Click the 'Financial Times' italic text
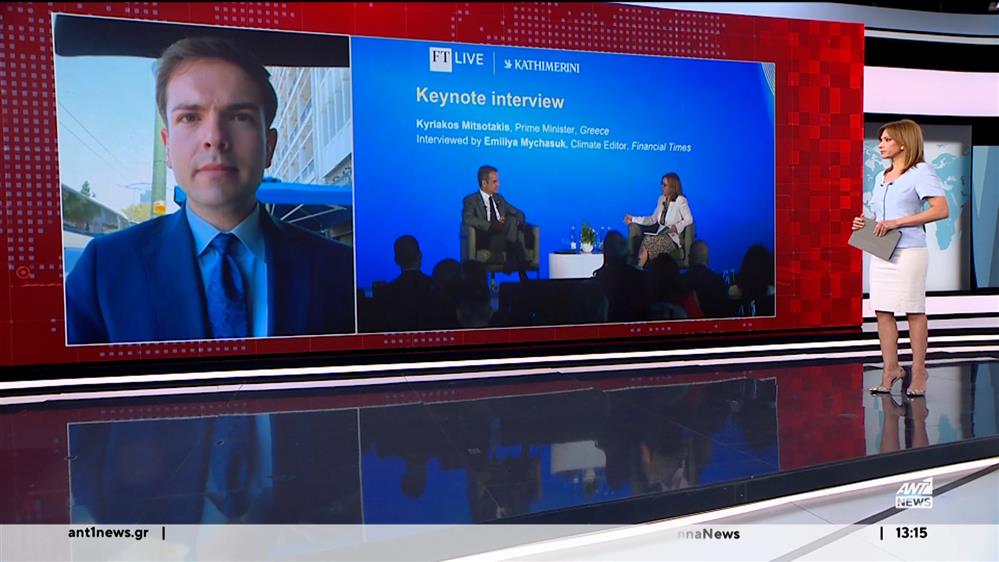Image resolution: width=999 pixels, height=562 pixels. tap(656, 146)
